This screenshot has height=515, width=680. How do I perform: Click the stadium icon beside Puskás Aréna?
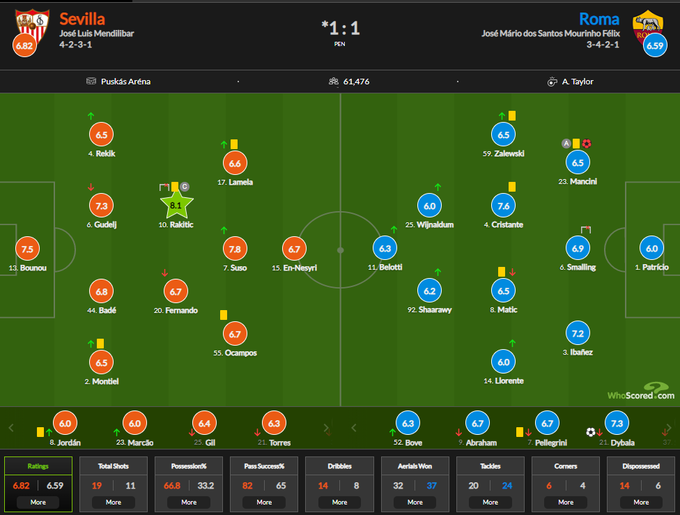coord(92,81)
